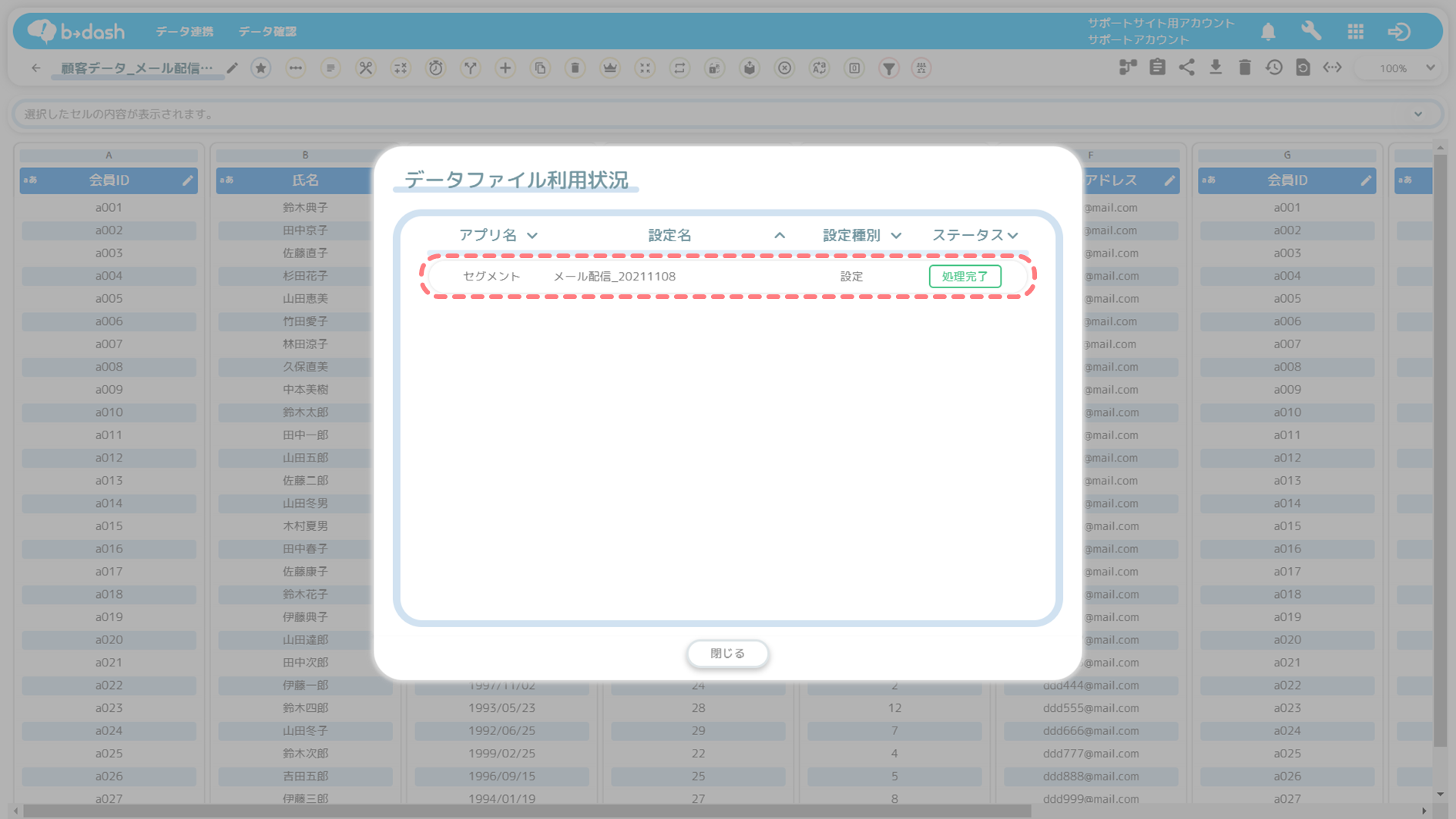The width and height of the screenshot is (1456, 819).
Task: Open the 100% zoom dropdown
Action: click(x=1405, y=68)
